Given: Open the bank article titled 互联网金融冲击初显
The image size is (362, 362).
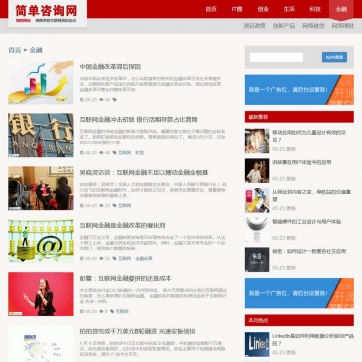Looking at the screenshot, I should 139,119.
